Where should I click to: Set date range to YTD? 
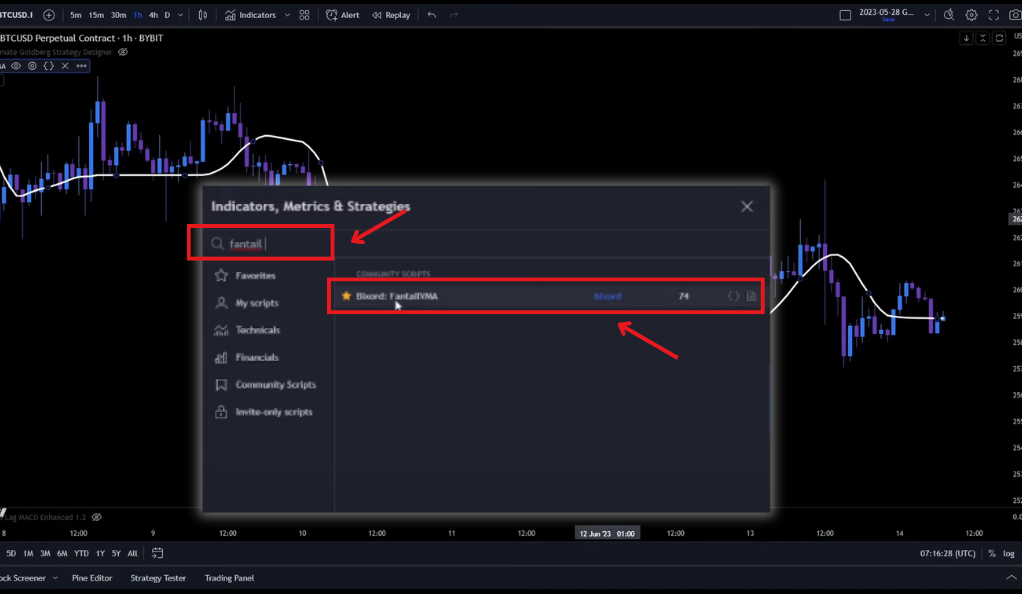(81, 553)
